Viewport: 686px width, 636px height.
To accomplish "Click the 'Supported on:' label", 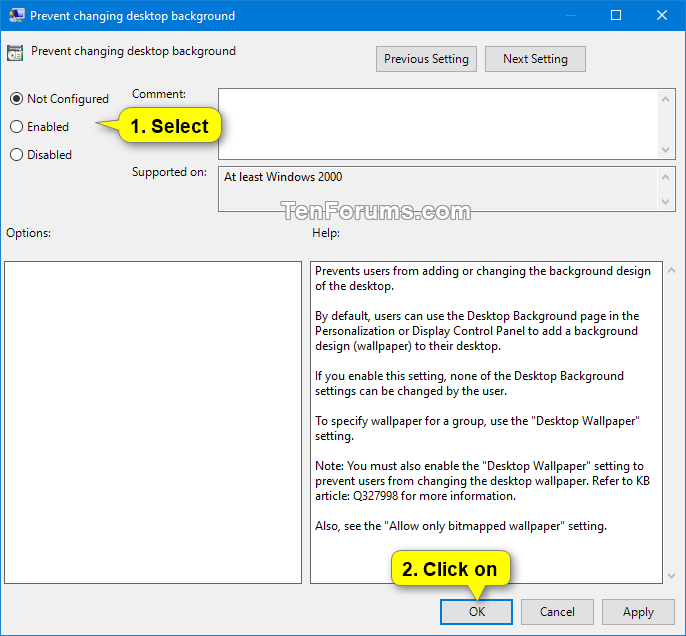I will 169,172.
